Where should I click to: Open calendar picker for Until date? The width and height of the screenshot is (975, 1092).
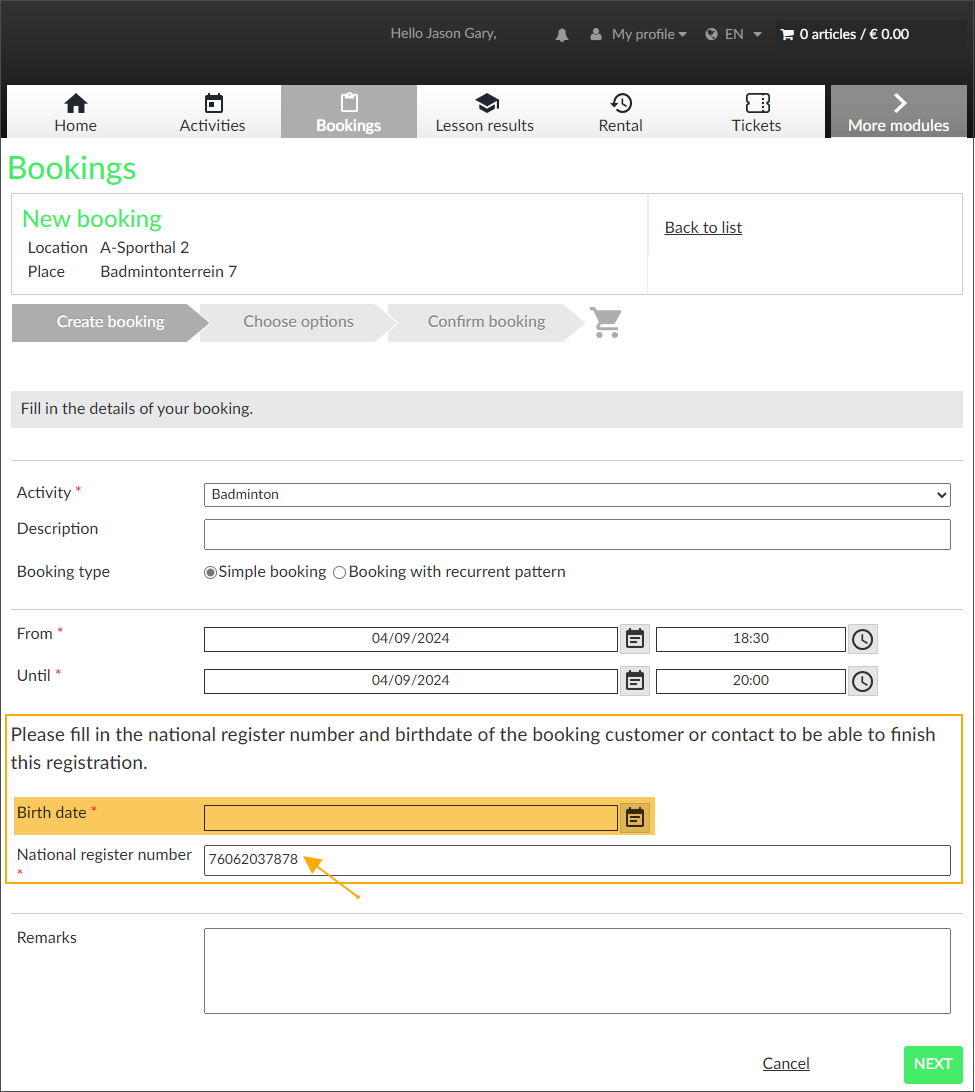click(635, 681)
